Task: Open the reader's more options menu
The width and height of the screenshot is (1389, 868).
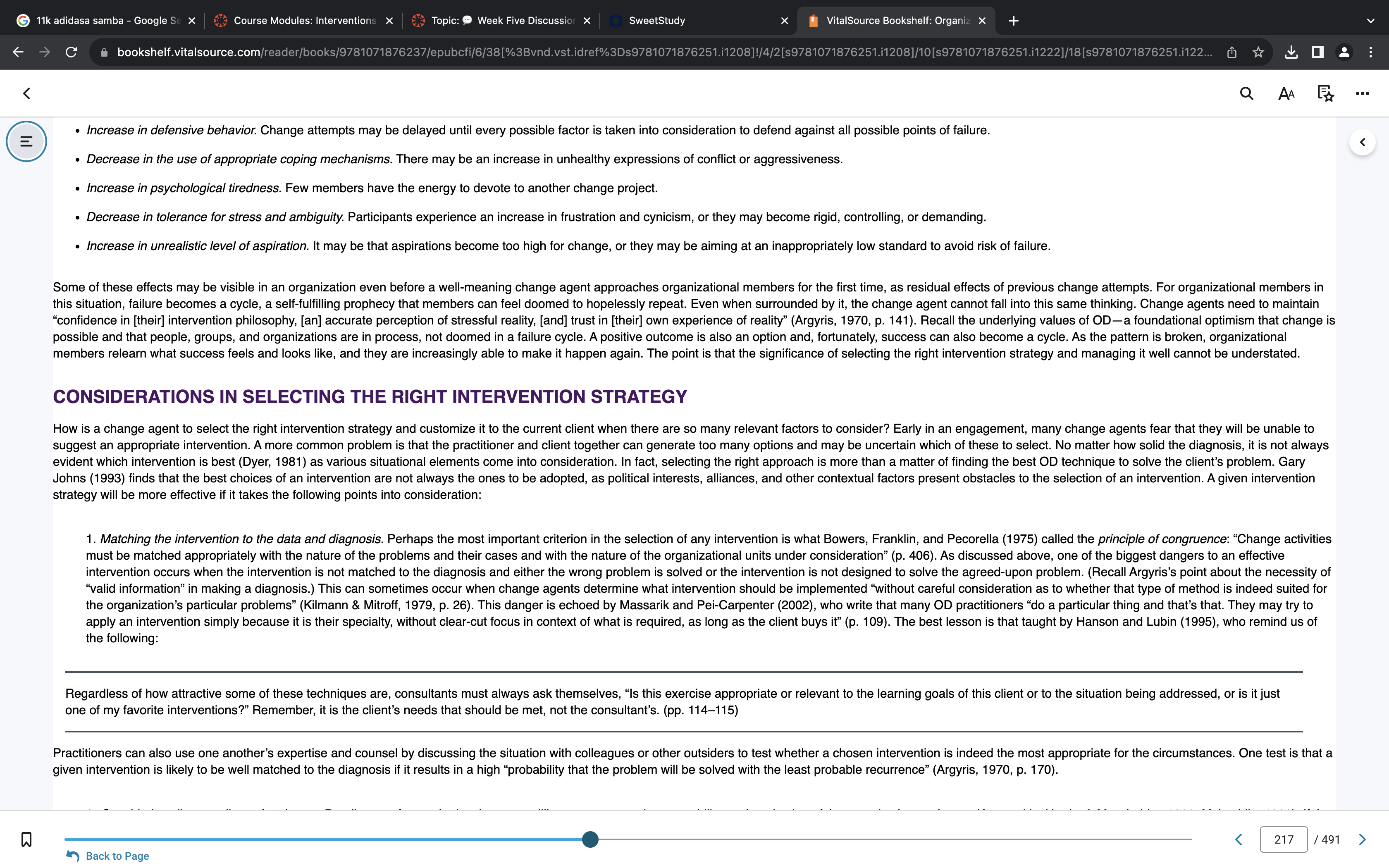Action: click(x=1362, y=93)
